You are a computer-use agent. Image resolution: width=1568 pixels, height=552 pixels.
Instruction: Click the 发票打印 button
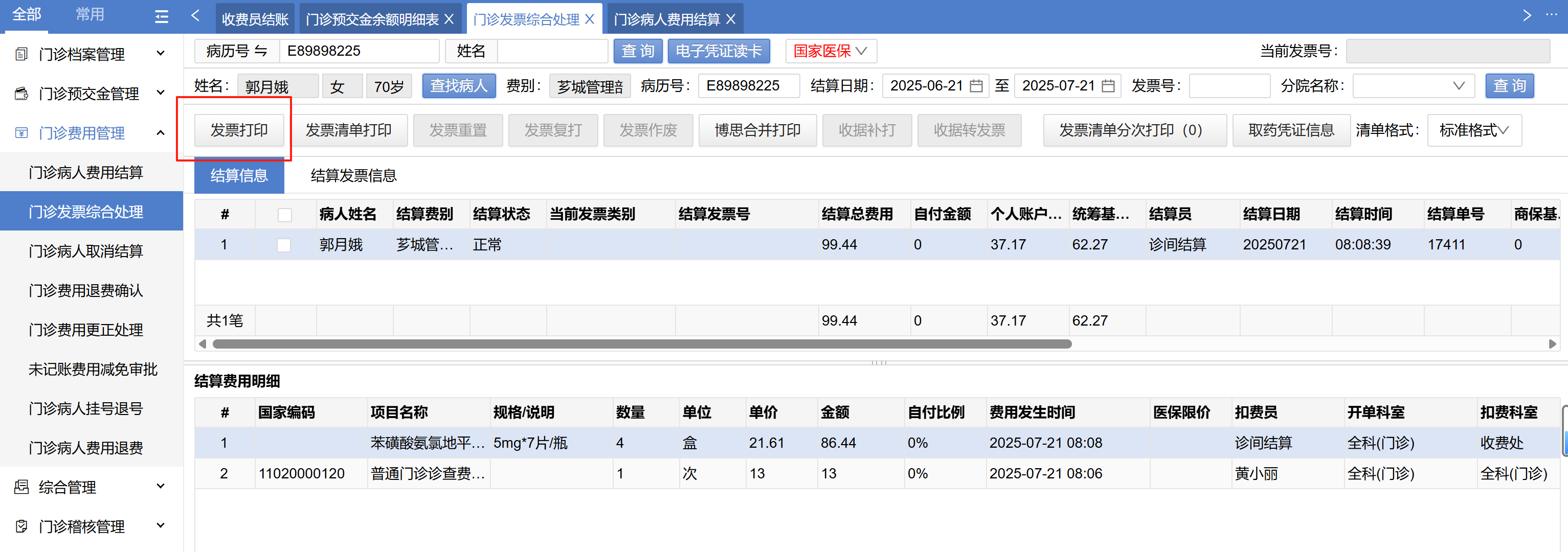pos(239,130)
